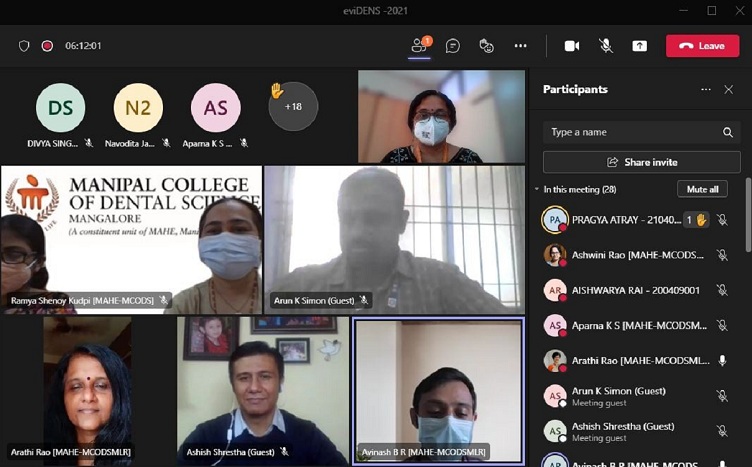Image resolution: width=752 pixels, height=467 pixels.
Task: Toggle the camera on or off
Action: 572,46
